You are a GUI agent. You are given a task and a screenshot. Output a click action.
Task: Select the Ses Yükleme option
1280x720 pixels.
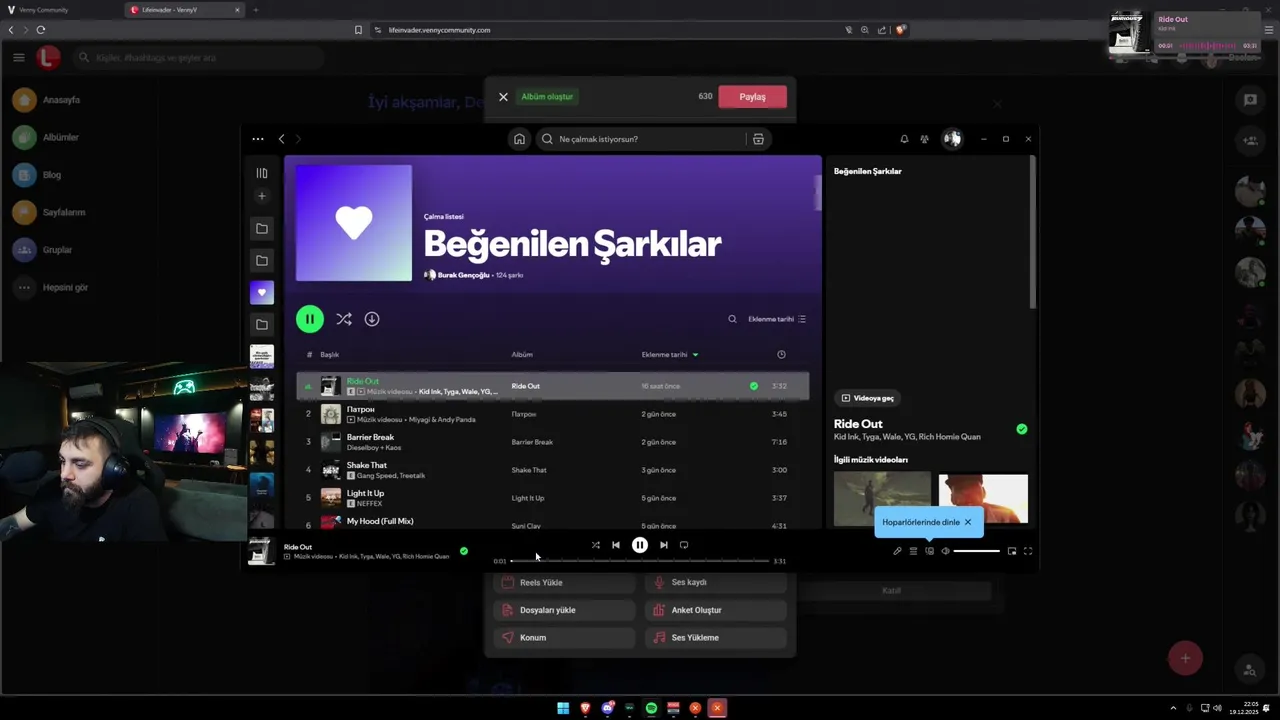tap(715, 638)
